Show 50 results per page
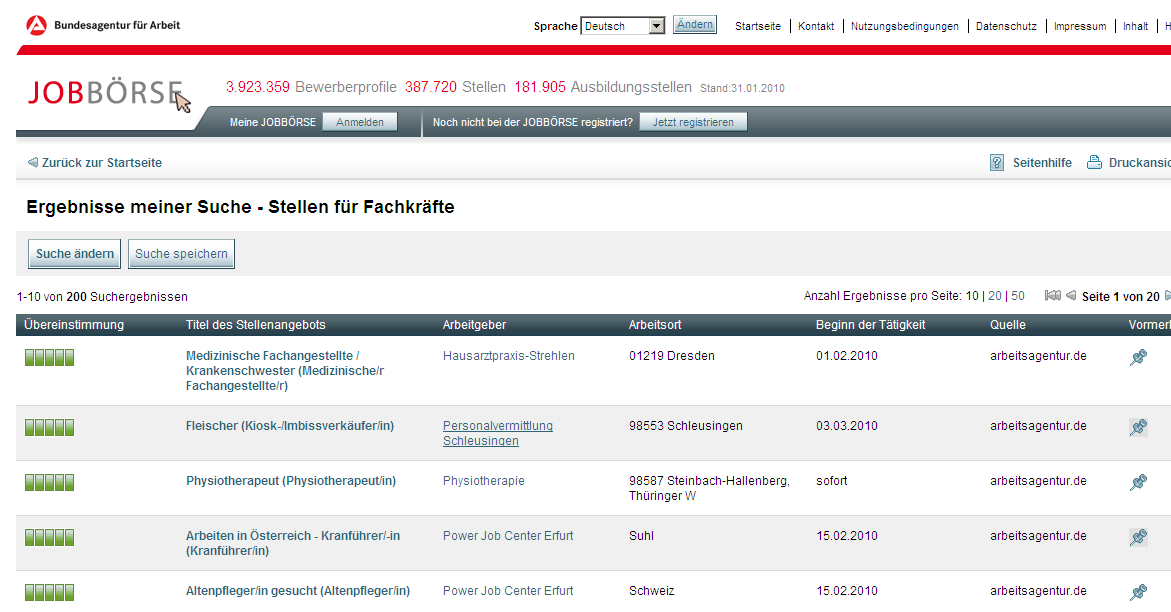The width and height of the screenshot is (1171, 612). point(1018,296)
